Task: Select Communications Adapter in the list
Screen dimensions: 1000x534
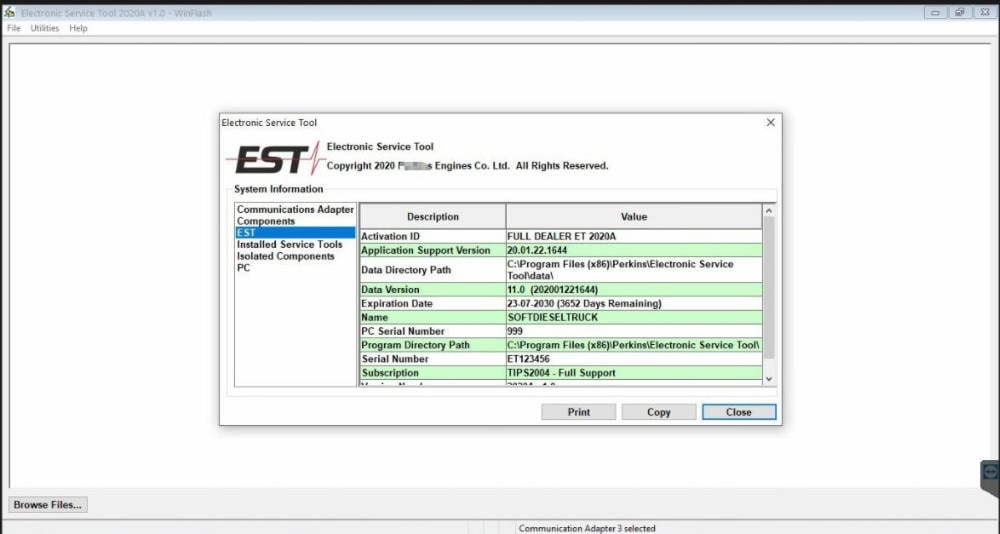Action: coord(295,209)
